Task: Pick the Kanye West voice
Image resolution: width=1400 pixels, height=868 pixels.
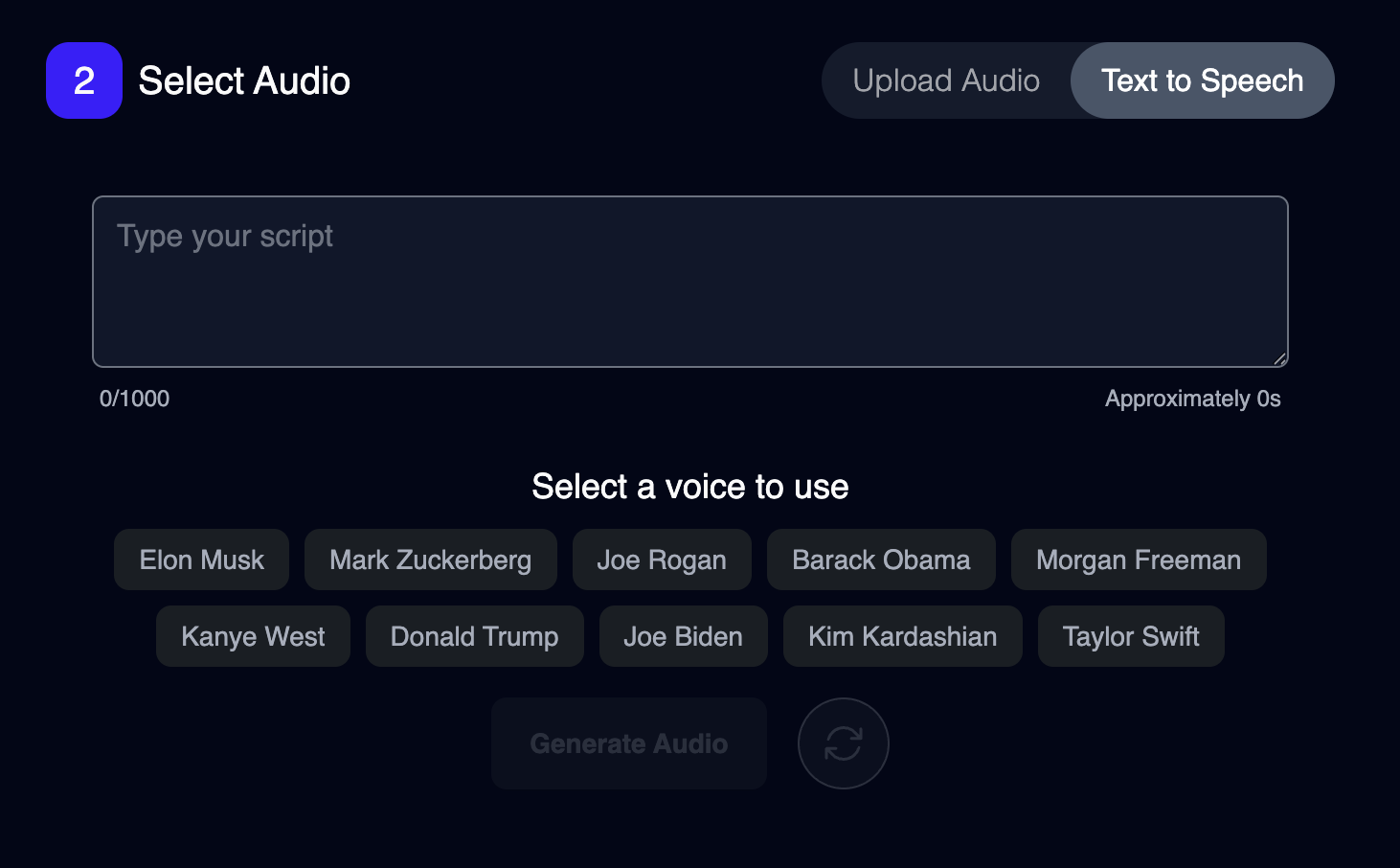Action: click(x=253, y=636)
